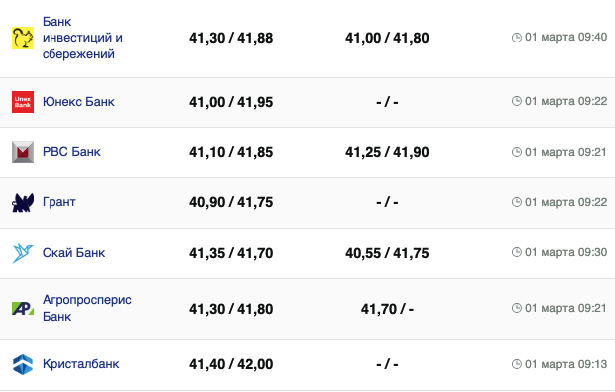This screenshot has height=392, width=615.
Task: Select the 41,40 / 42,00 rate cell
Action: [x=231, y=364]
